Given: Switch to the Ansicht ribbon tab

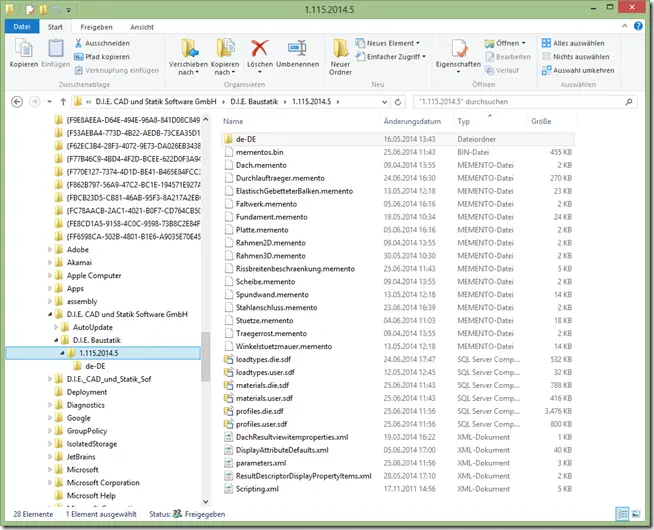Looking at the screenshot, I should [x=142, y=27].
